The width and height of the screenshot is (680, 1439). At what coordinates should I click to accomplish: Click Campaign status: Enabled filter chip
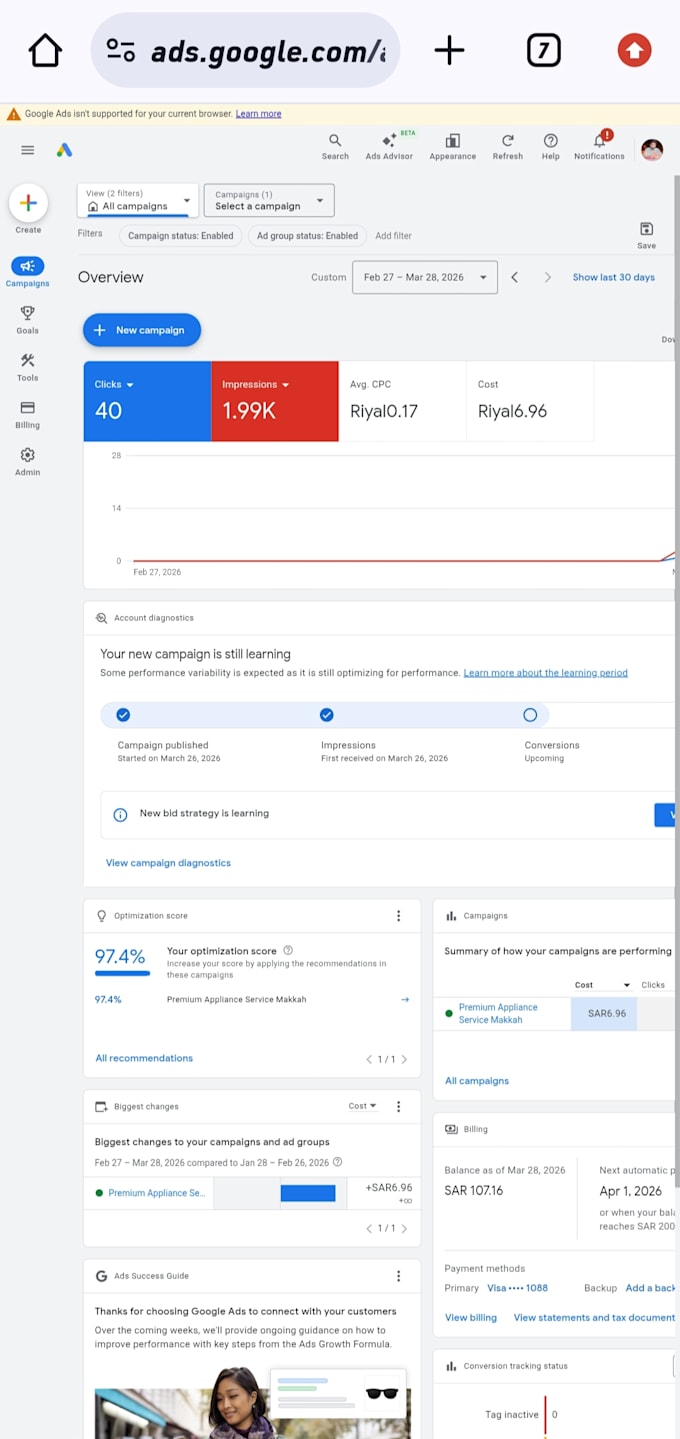click(x=181, y=236)
